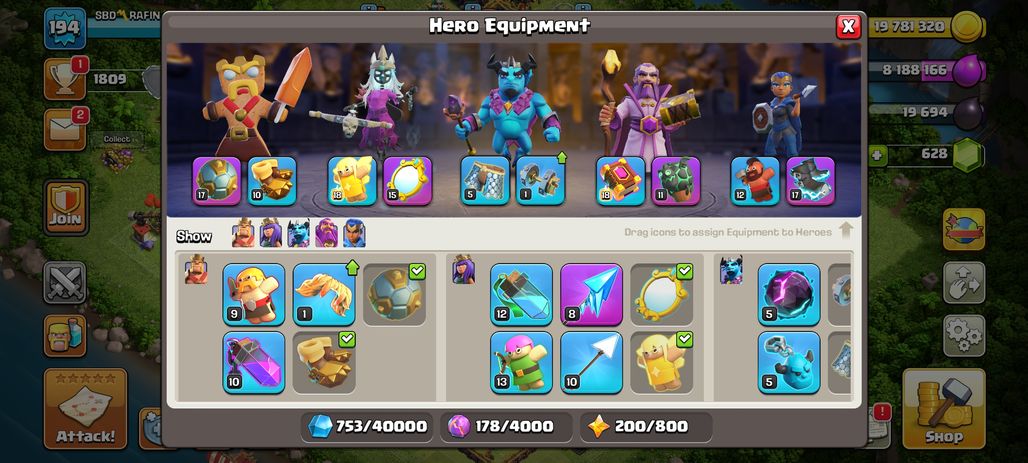The width and height of the screenshot is (1028, 463).
Task: Filter equipment by Minion Prince portrait
Action: 298,233
